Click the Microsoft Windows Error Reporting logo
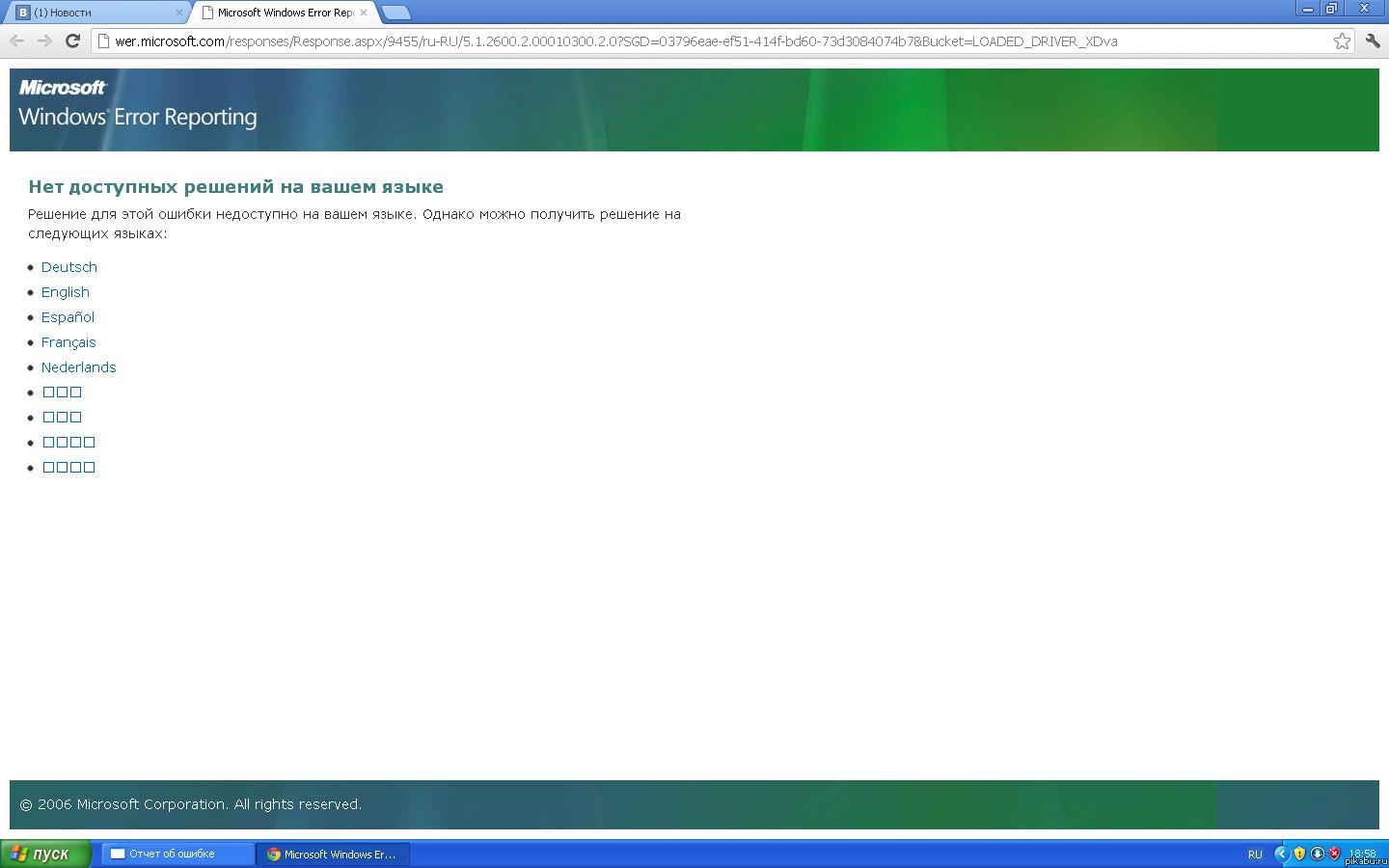1389x868 pixels. coord(138,104)
